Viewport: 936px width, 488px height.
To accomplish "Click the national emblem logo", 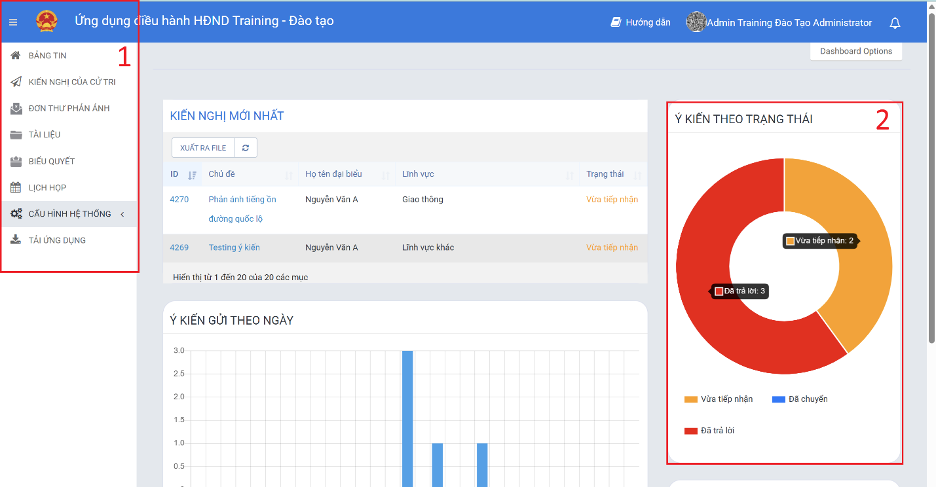I will 46,21.
